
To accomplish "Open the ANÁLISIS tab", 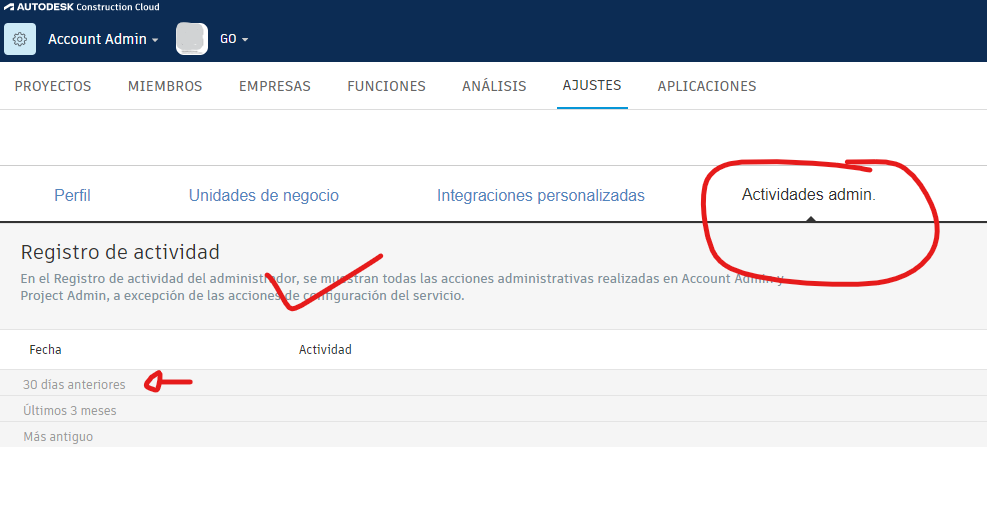I will coord(494,86).
